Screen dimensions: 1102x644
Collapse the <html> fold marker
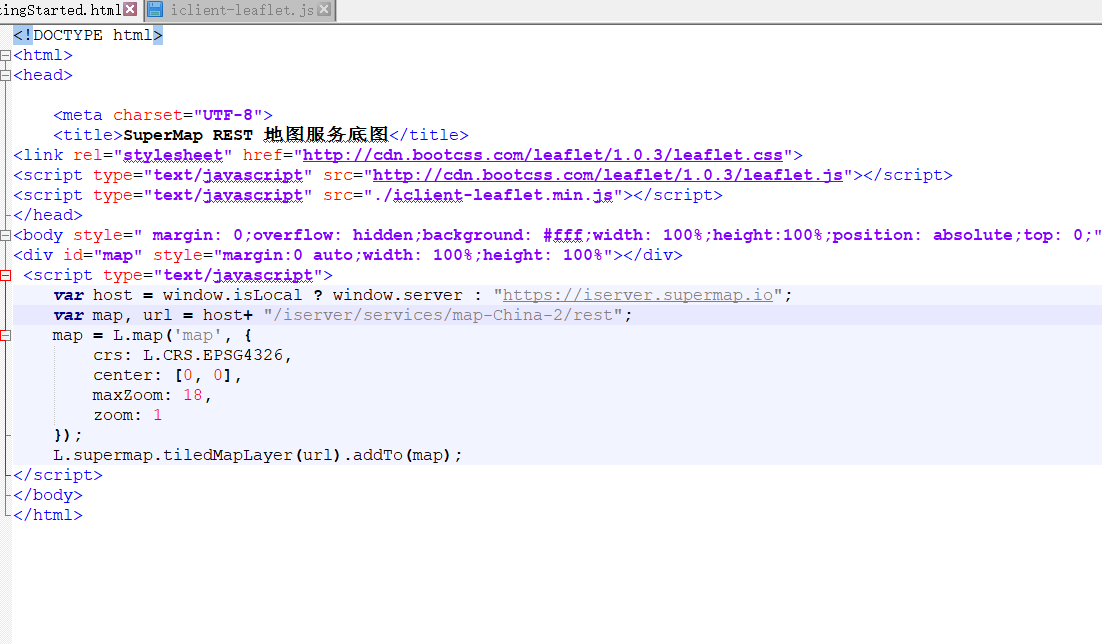point(6,56)
